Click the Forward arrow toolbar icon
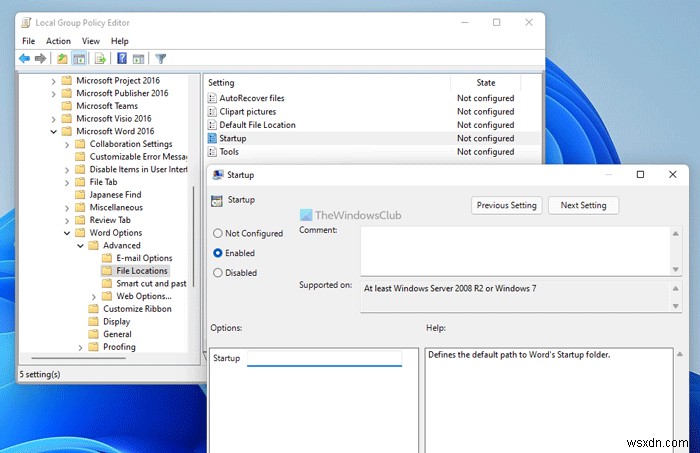Image resolution: width=700 pixels, height=453 pixels. point(41,59)
